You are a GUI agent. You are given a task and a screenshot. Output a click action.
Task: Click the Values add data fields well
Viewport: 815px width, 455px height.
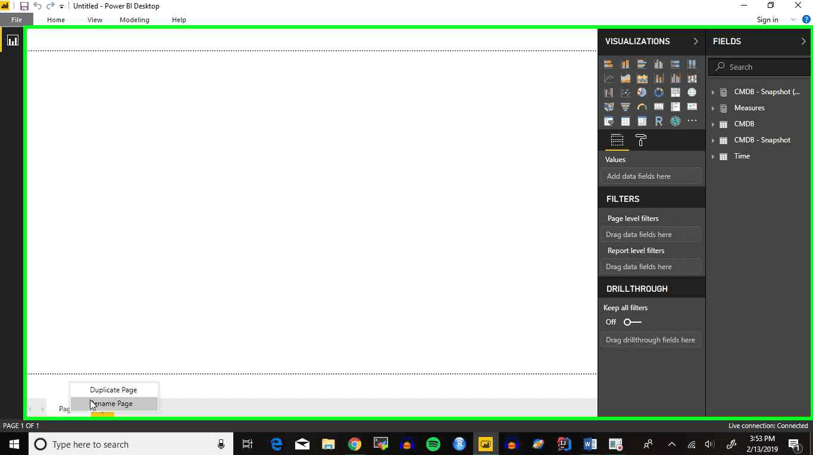tap(651, 176)
